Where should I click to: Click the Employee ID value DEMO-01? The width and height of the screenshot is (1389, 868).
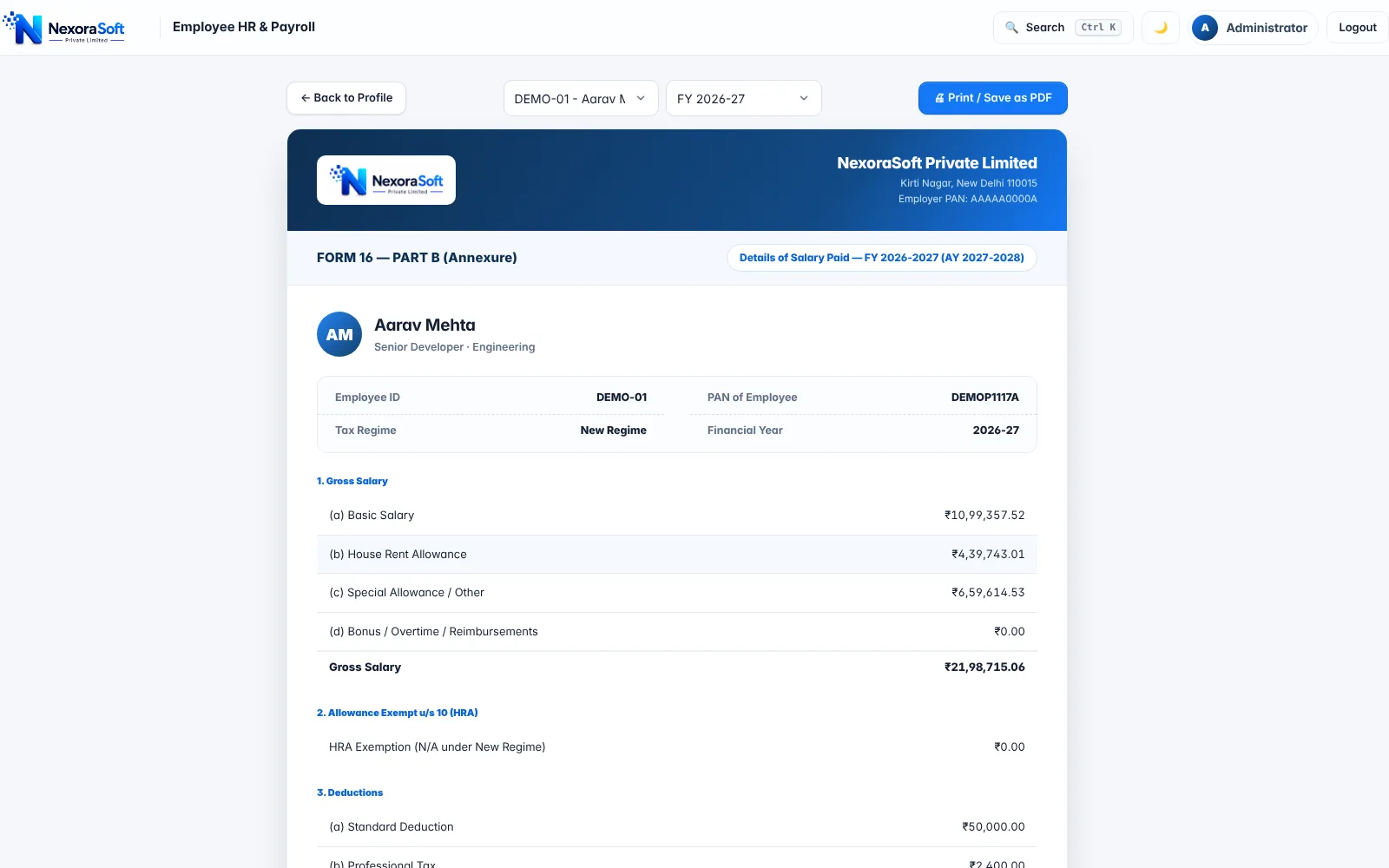[622, 398]
